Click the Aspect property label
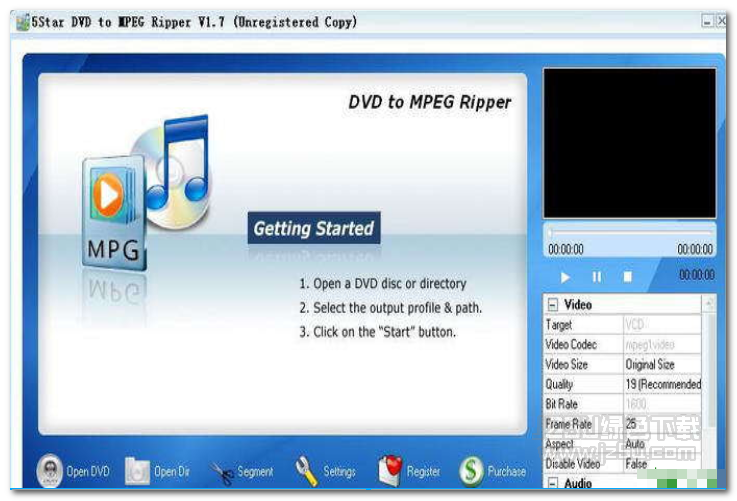This screenshot has height=501, width=737. coord(559,444)
